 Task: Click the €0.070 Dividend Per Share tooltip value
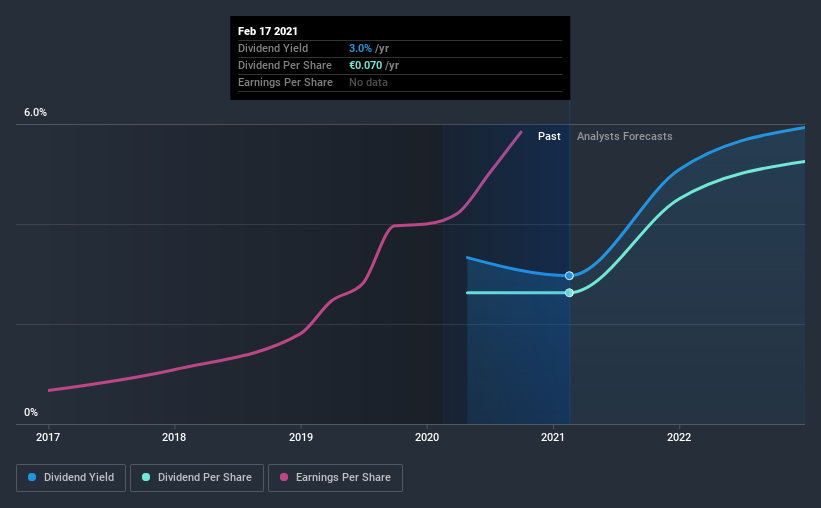(x=365, y=65)
